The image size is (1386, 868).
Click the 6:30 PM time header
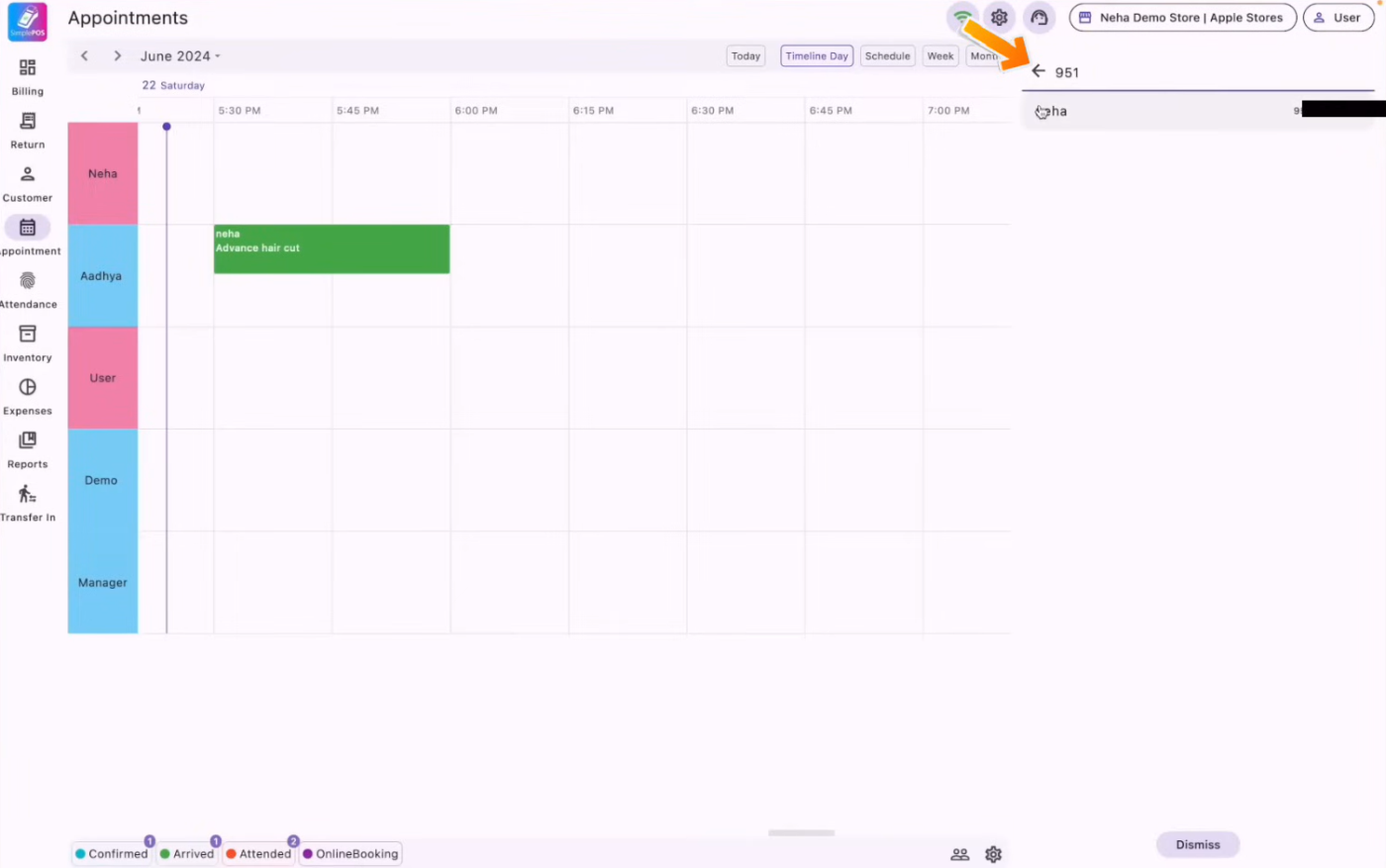(713, 111)
